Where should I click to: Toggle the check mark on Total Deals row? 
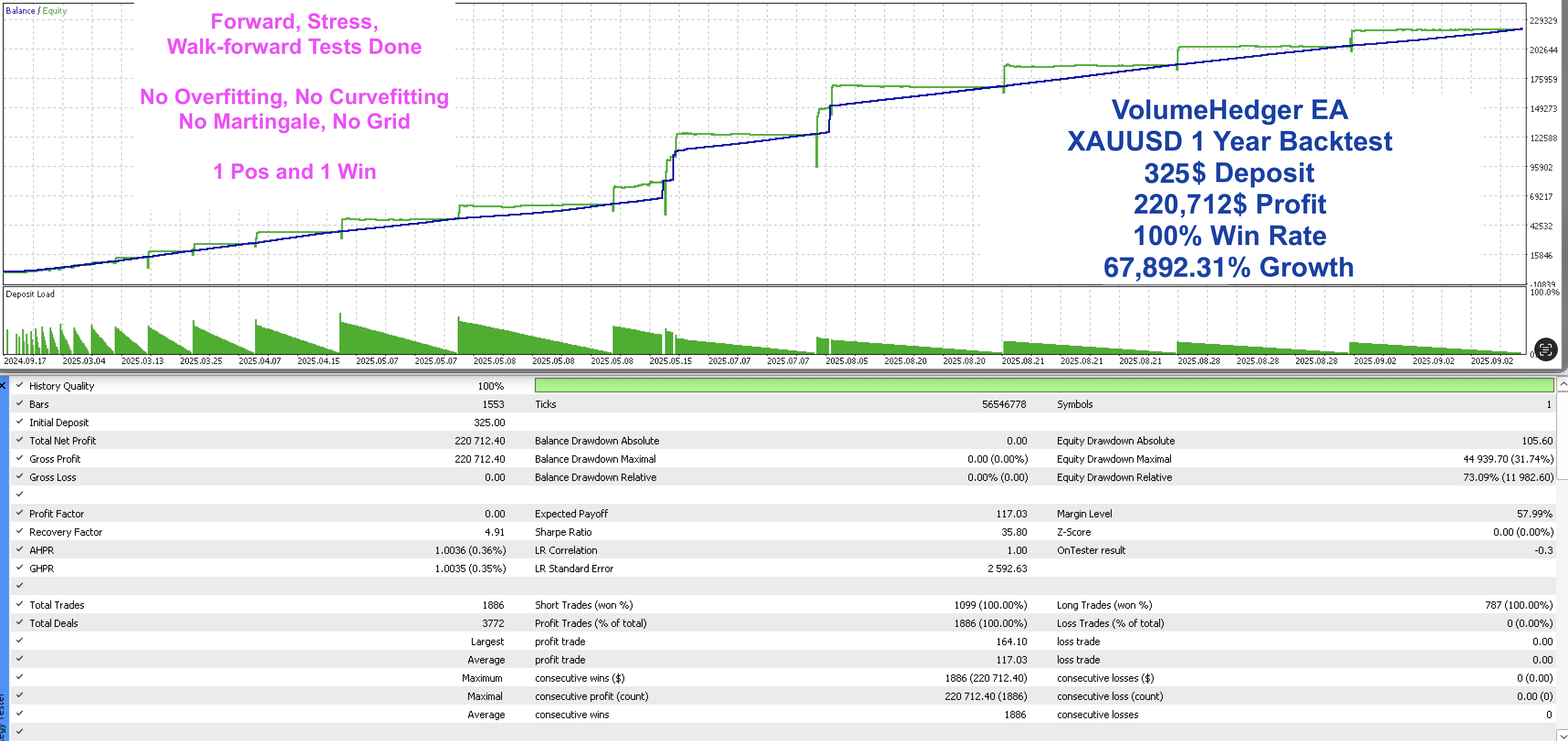pos(20,622)
